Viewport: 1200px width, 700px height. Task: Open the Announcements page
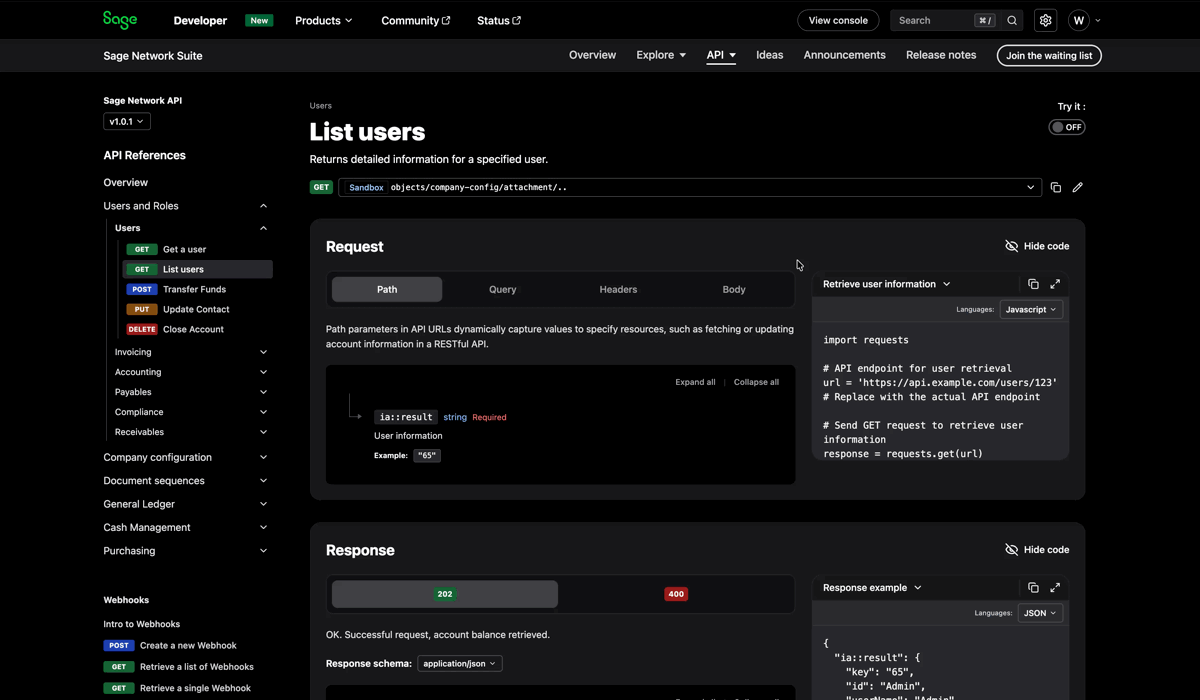(x=844, y=55)
